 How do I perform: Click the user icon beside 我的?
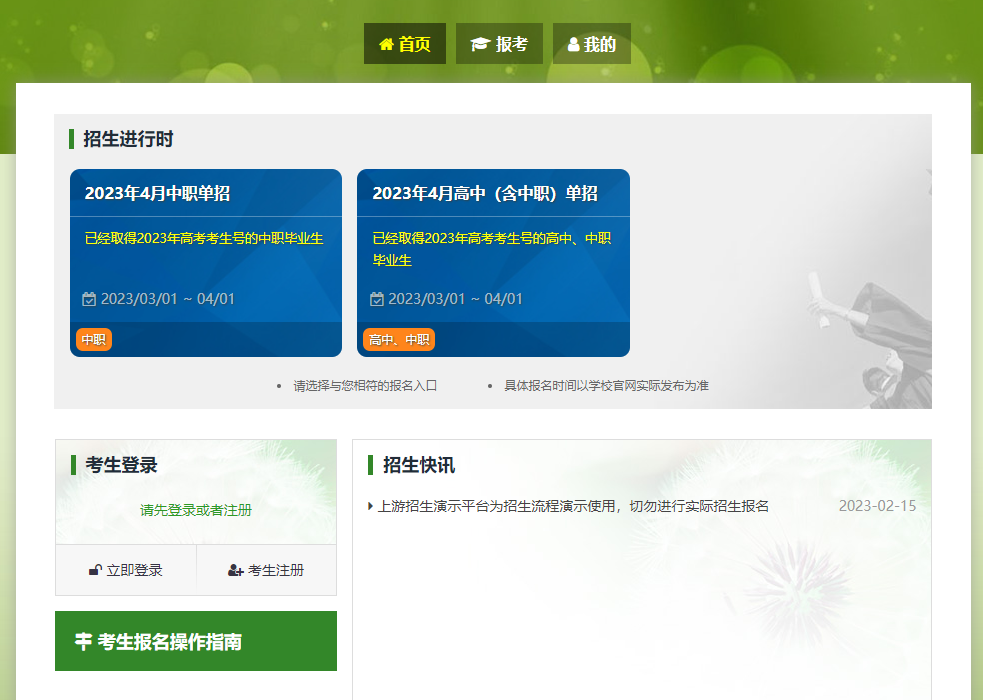point(573,44)
